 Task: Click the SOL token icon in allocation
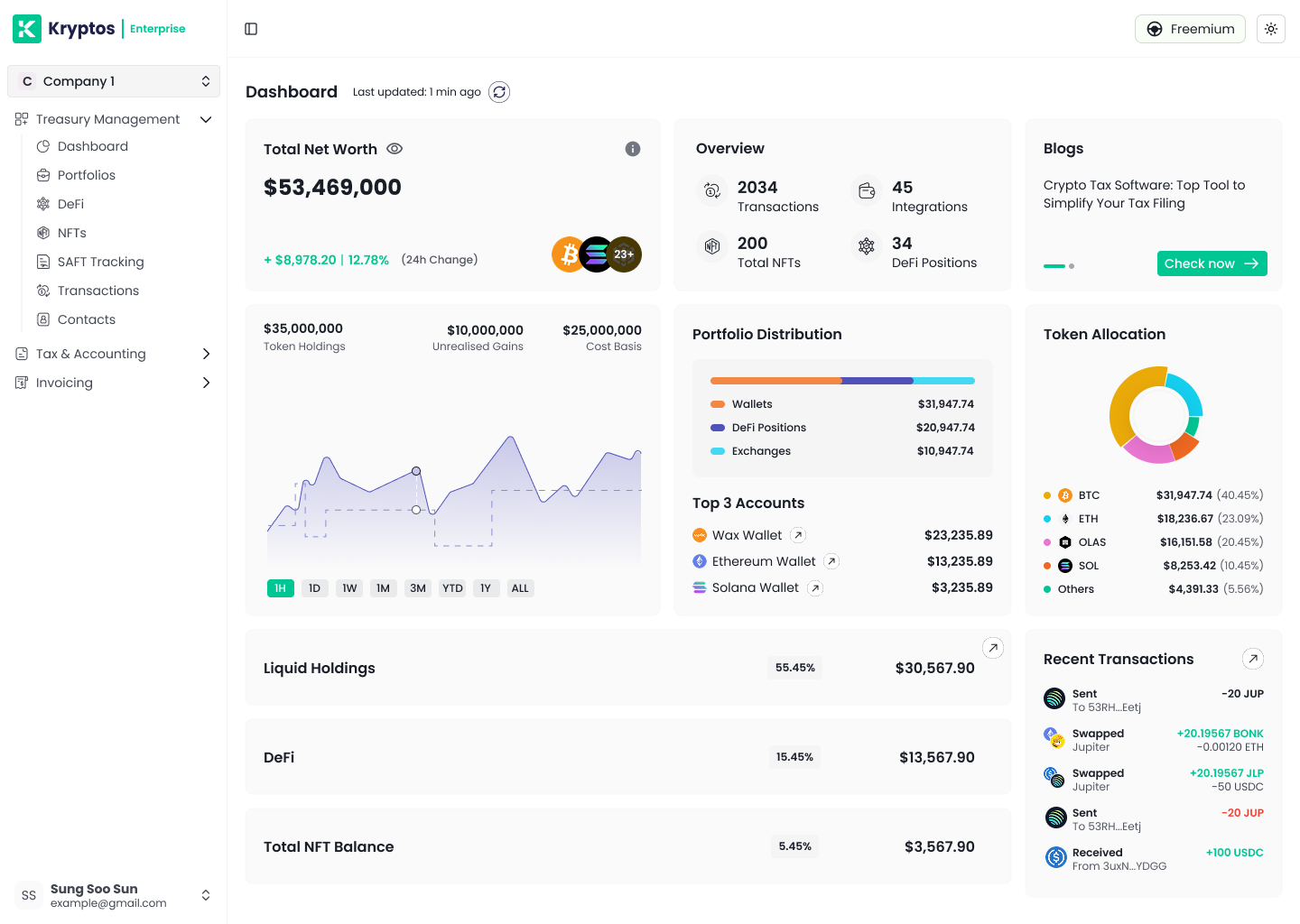pyautogui.click(x=1065, y=566)
